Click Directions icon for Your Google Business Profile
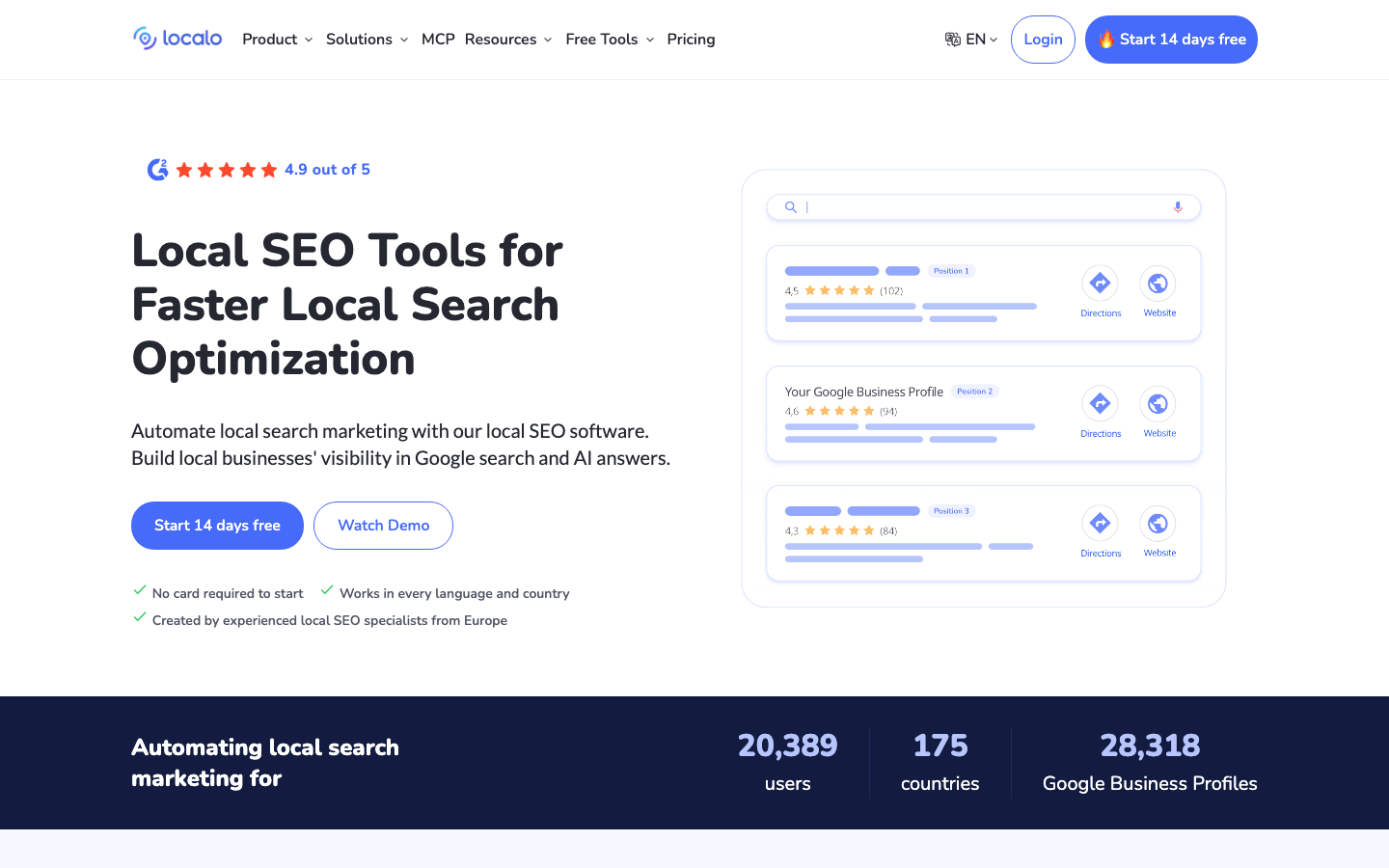This screenshot has width=1389, height=868. click(x=1100, y=404)
